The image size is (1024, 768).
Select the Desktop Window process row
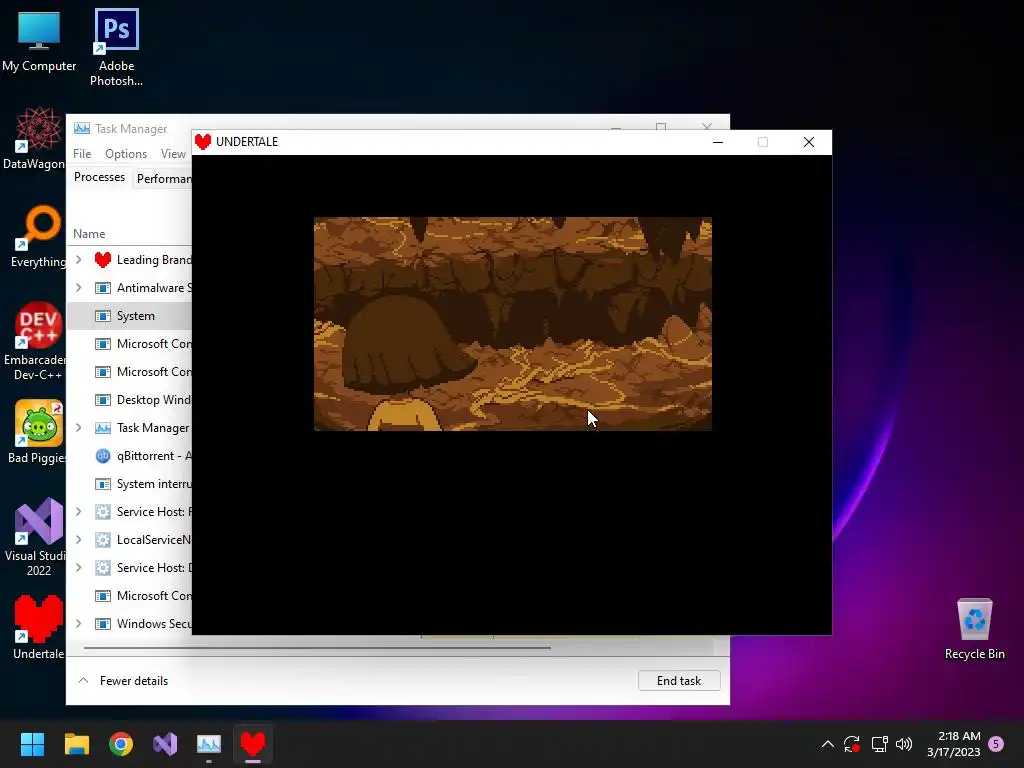click(129, 400)
